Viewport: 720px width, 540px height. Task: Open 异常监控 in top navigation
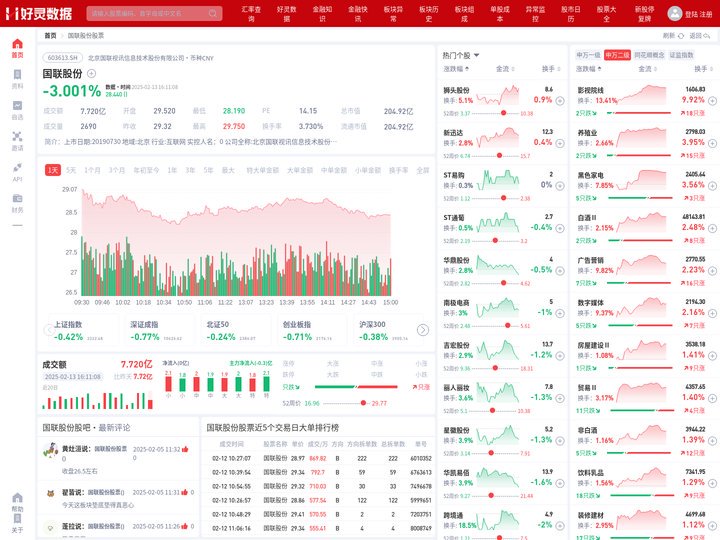pos(535,14)
